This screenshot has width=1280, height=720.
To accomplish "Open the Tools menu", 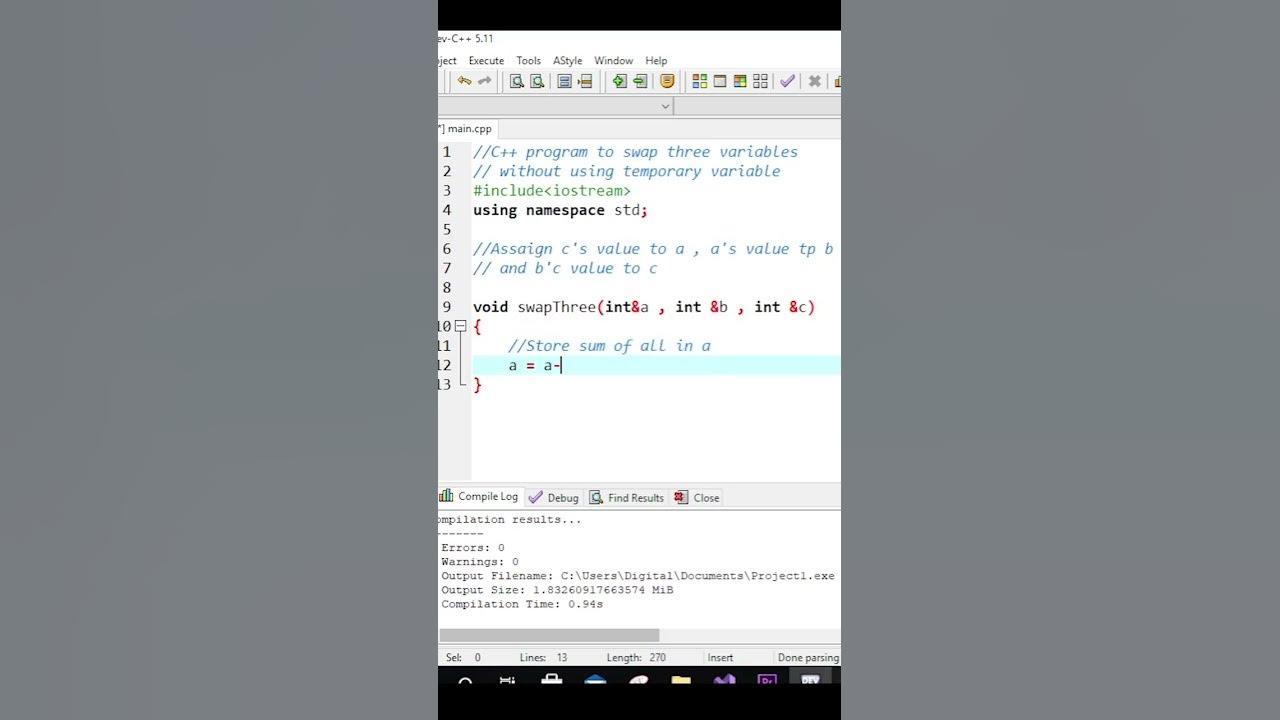I will (x=528, y=61).
